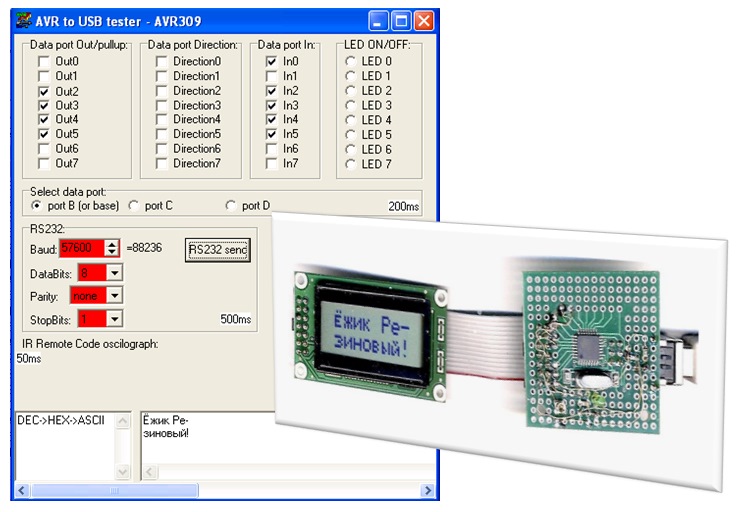Click the 200ms timing label

[x=404, y=206]
